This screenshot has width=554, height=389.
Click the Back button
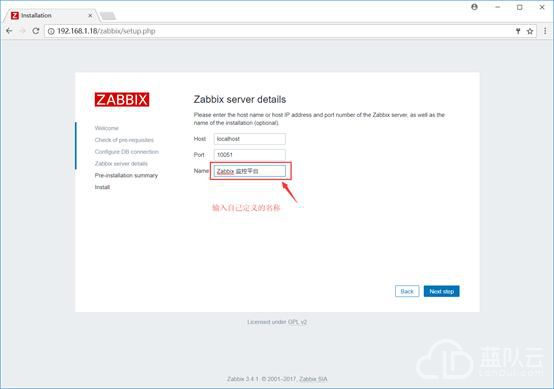tap(407, 291)
